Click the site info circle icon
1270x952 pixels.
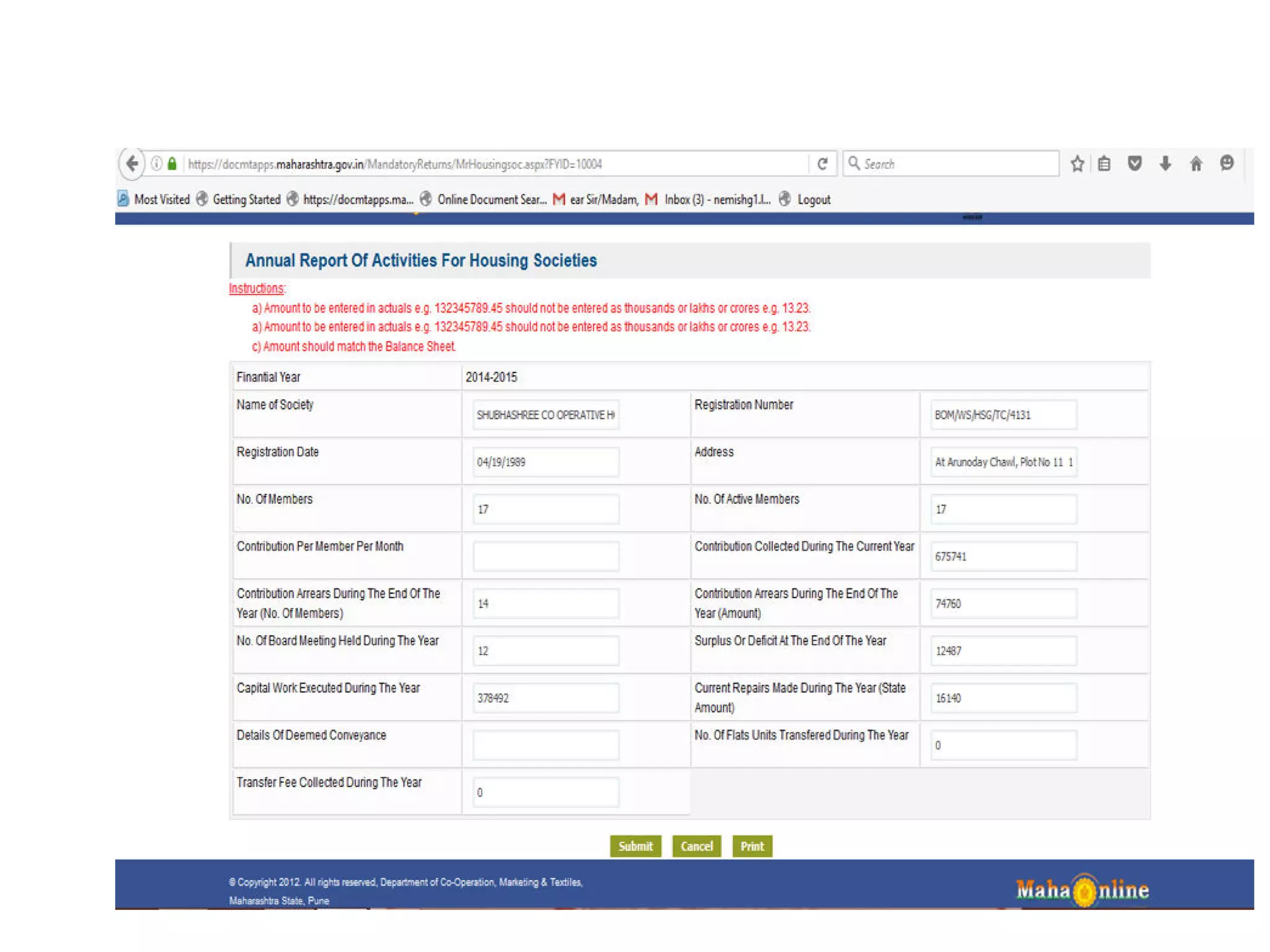[157, 164]
